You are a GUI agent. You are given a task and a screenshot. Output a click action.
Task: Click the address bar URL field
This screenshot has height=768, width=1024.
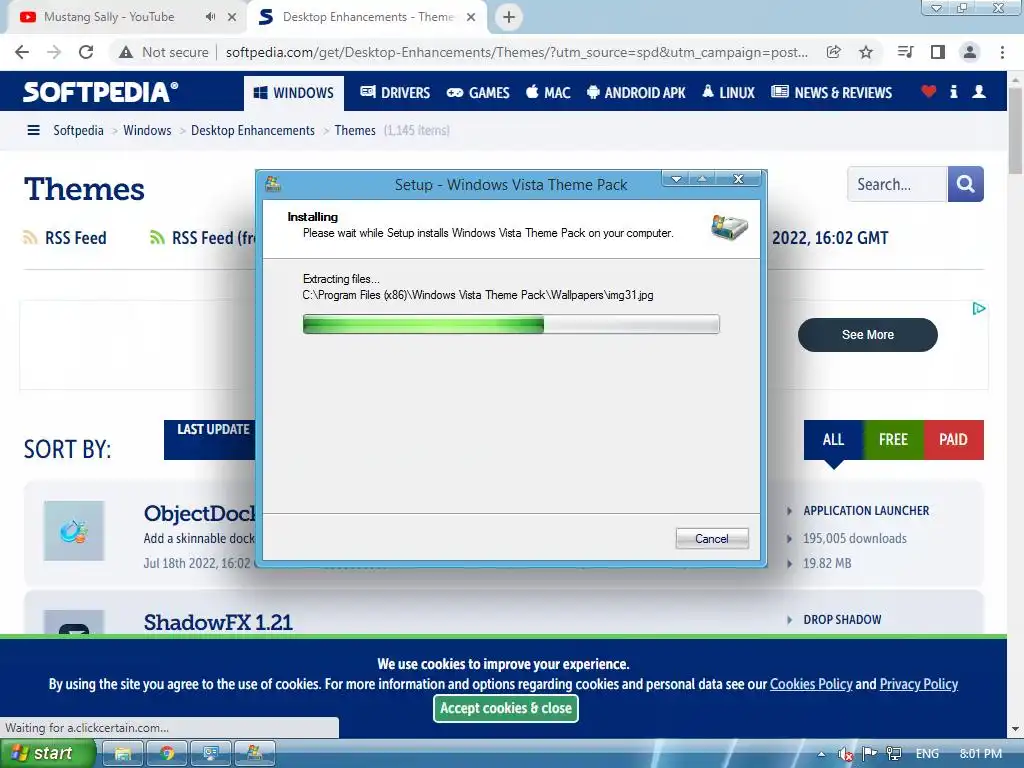[517, 52]
